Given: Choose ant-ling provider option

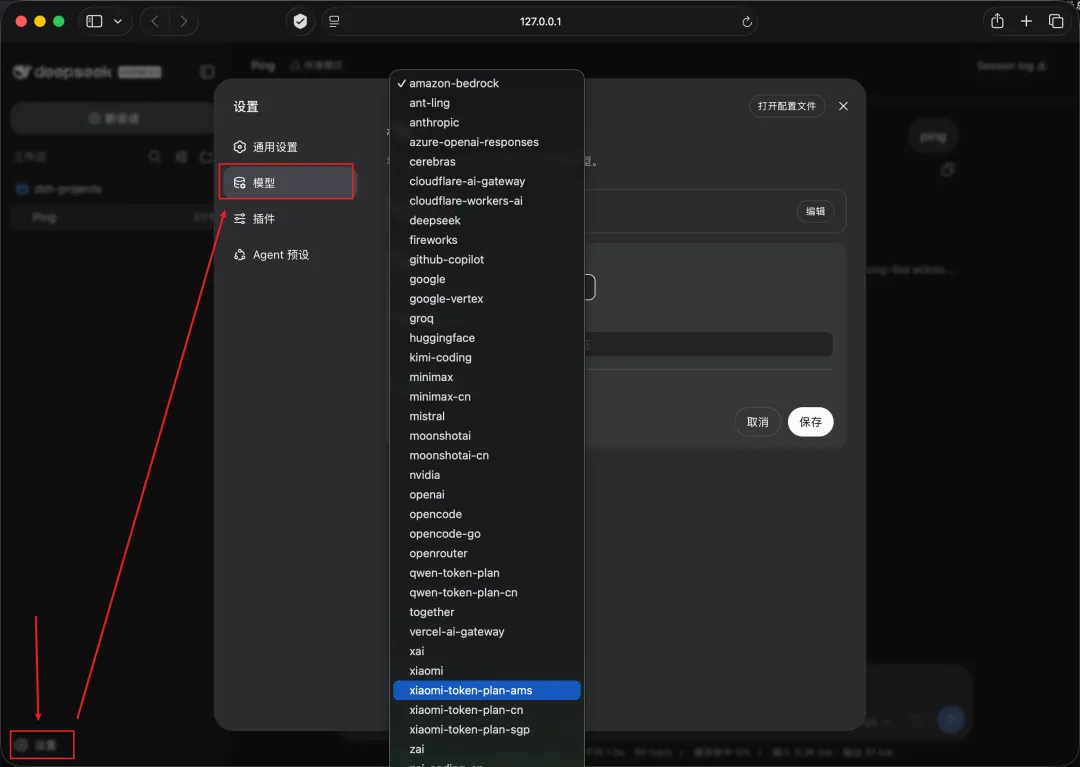Looking at the screenshot, I should (486, 103).
